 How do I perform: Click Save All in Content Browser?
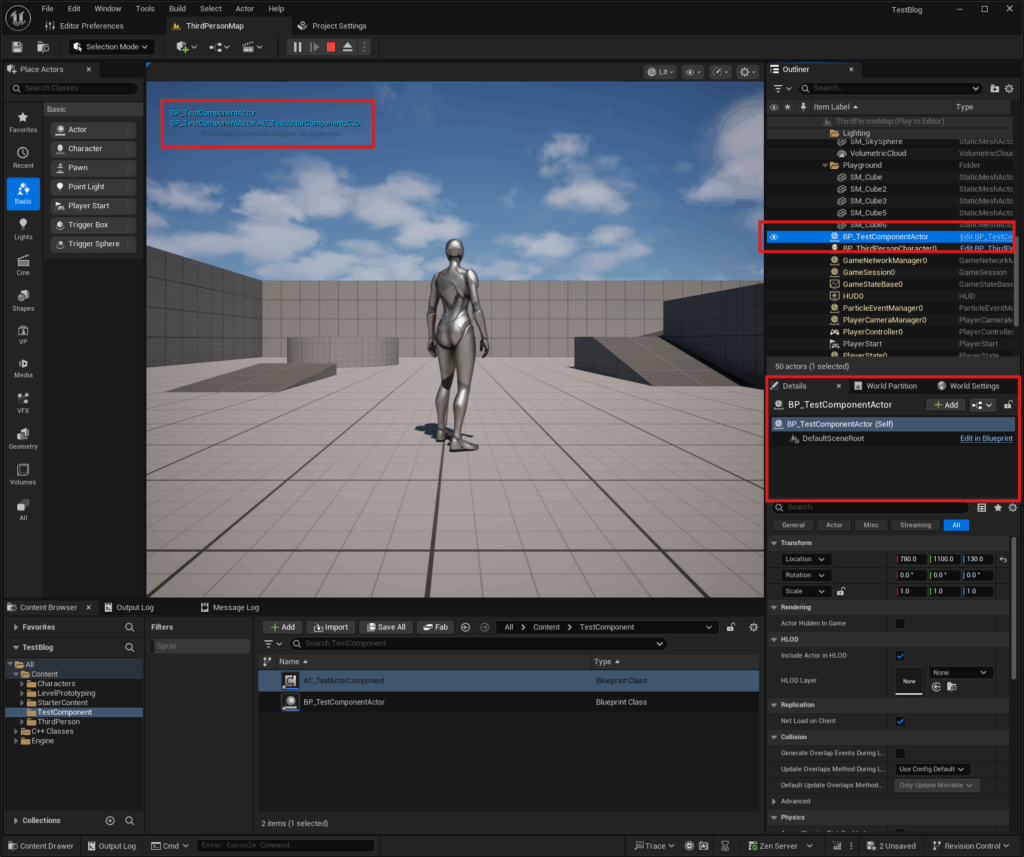tap(387, 627)
